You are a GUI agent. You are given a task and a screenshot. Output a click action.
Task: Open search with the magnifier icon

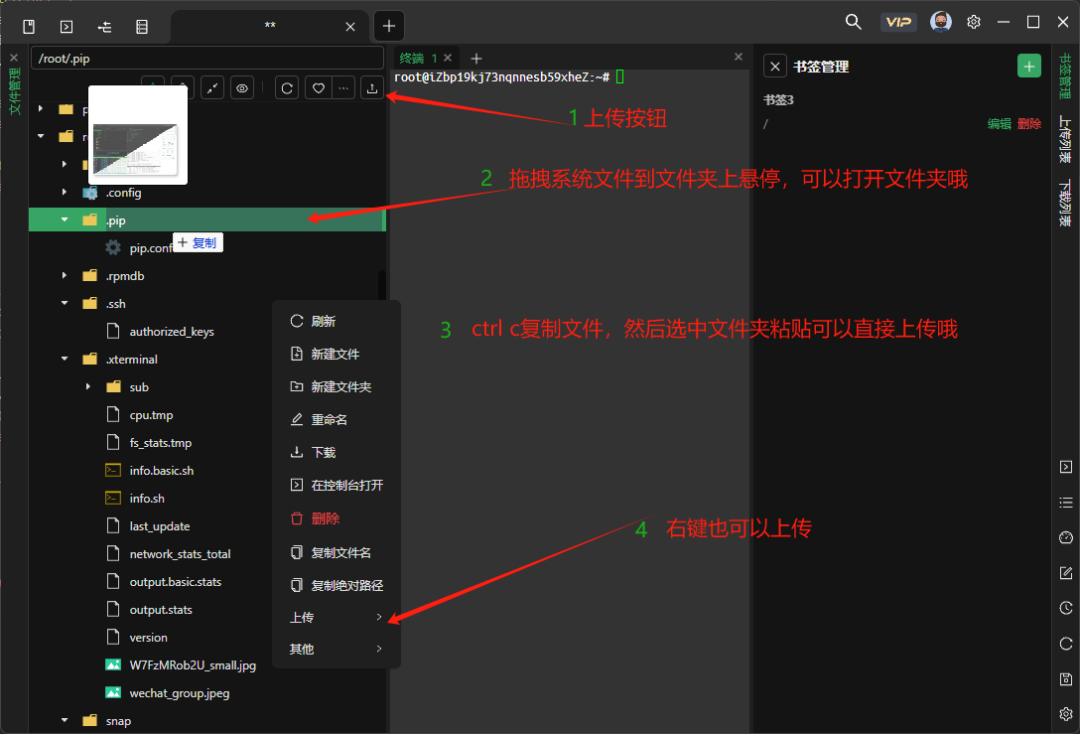point(853,21)
